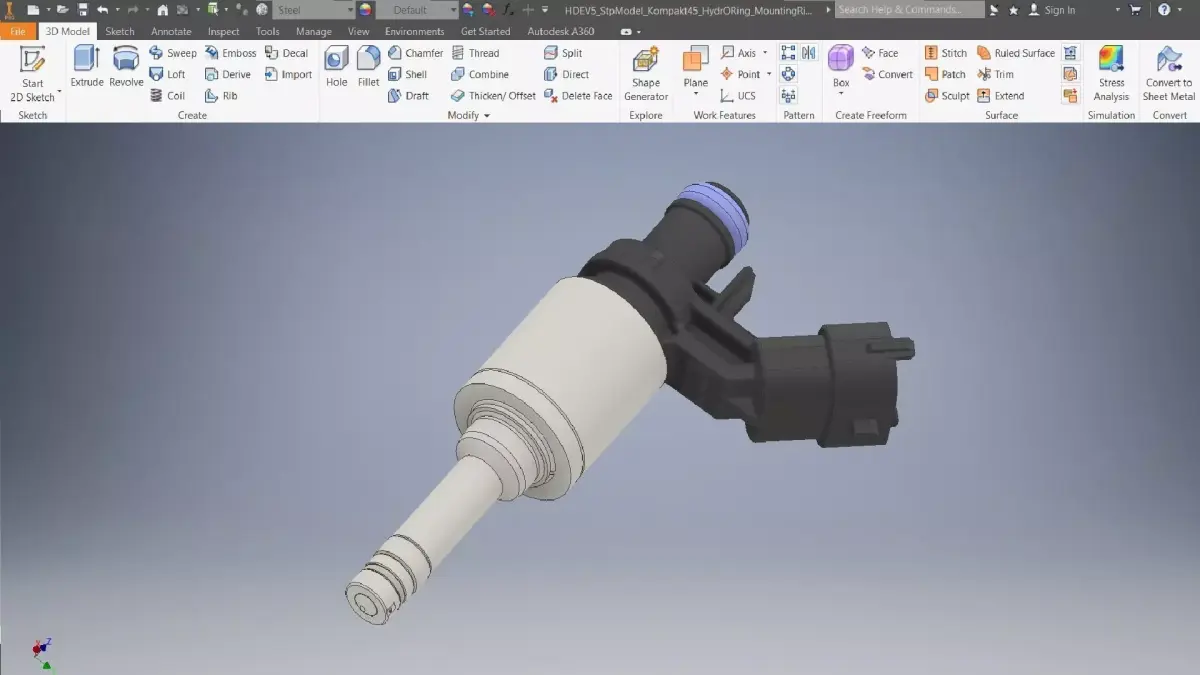This screenshot has width=1200, height=675.
Task: Open the Chamfer tool
Action: coord(415,52)
